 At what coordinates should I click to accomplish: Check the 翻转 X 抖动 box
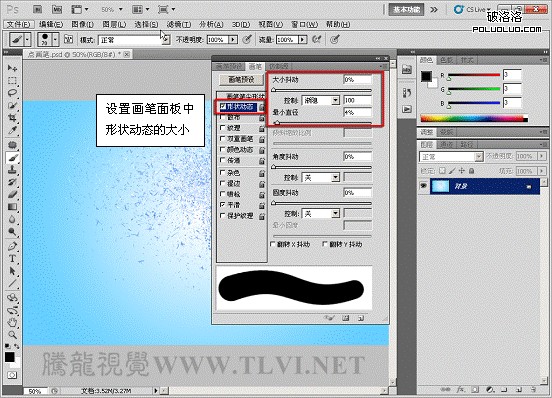[273, 244]
